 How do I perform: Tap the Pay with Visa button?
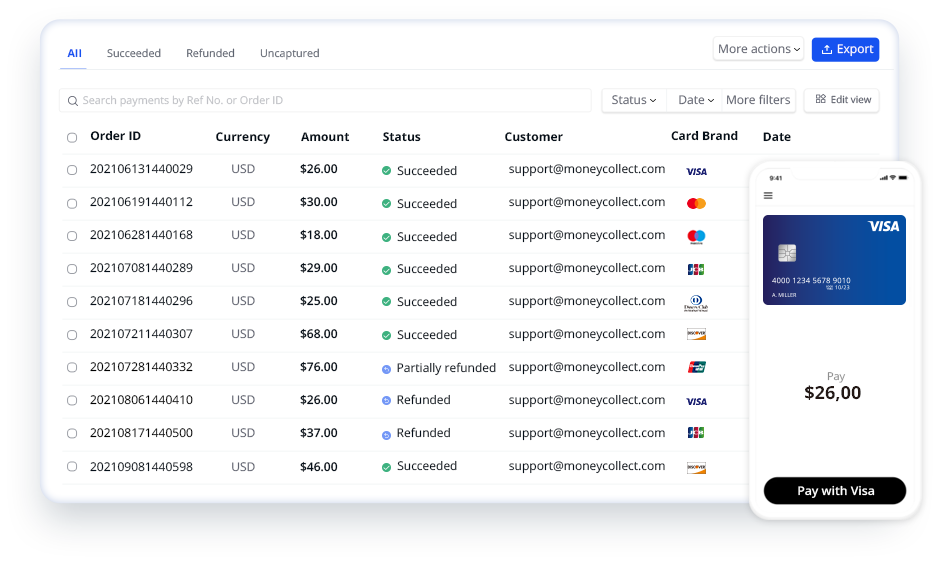834,491
